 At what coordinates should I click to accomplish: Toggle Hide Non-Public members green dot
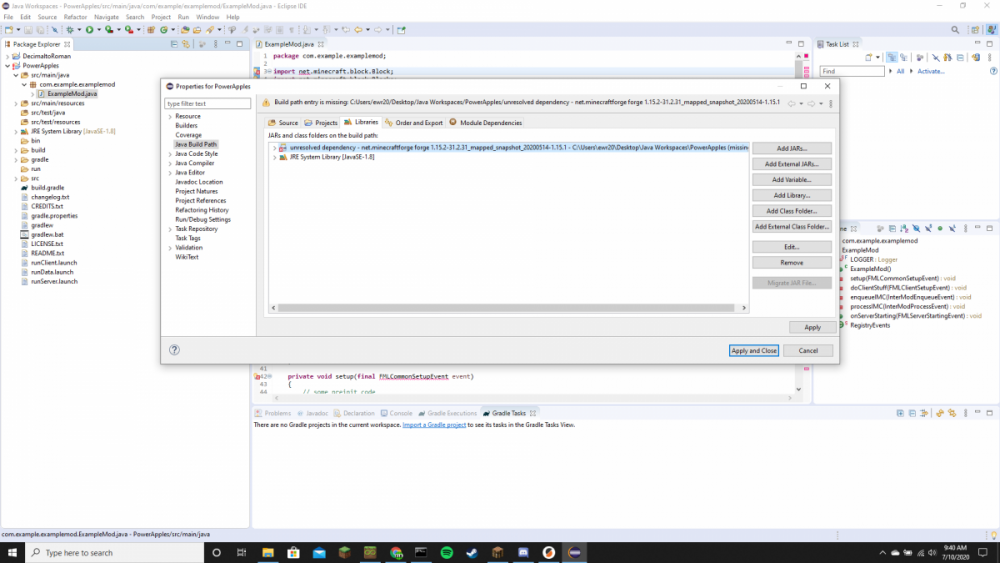pyautogui.click(x=940, y=228)
